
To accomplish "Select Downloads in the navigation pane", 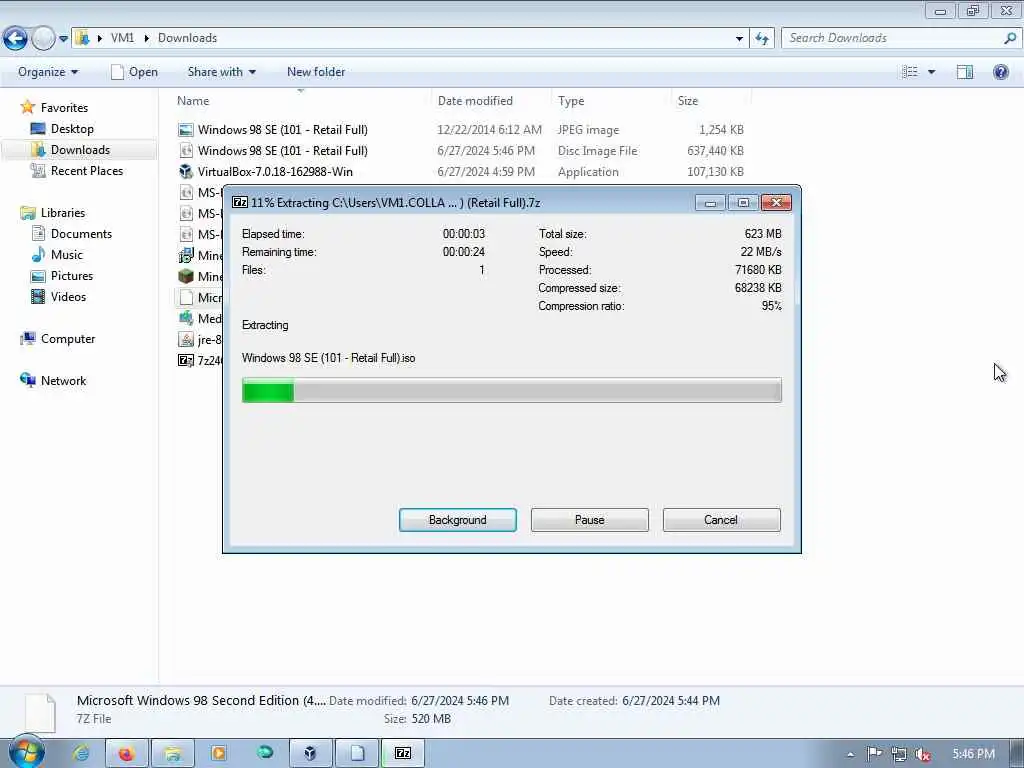I will [x=80, y=150].
